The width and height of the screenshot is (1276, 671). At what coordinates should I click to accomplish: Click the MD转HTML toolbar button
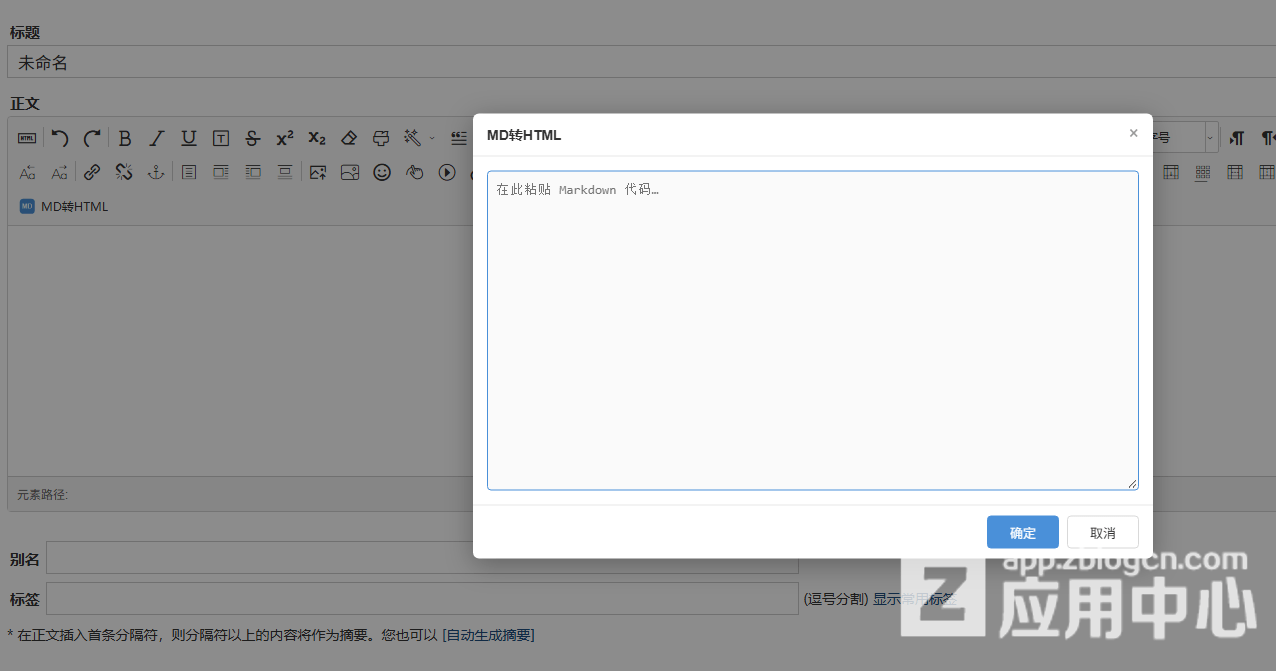64,206
